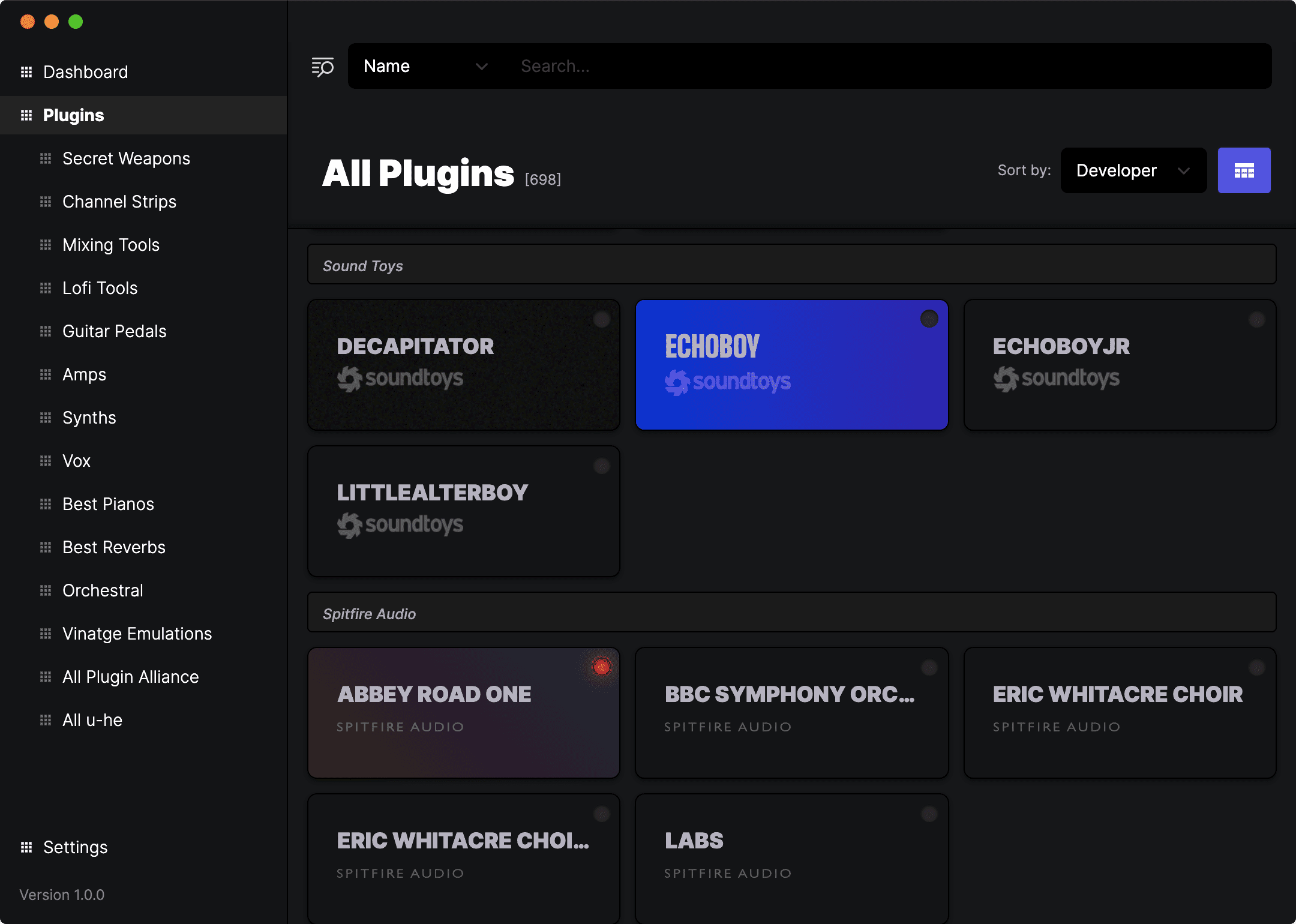Open the Name search-field dropdown

(x=426, y=67)
